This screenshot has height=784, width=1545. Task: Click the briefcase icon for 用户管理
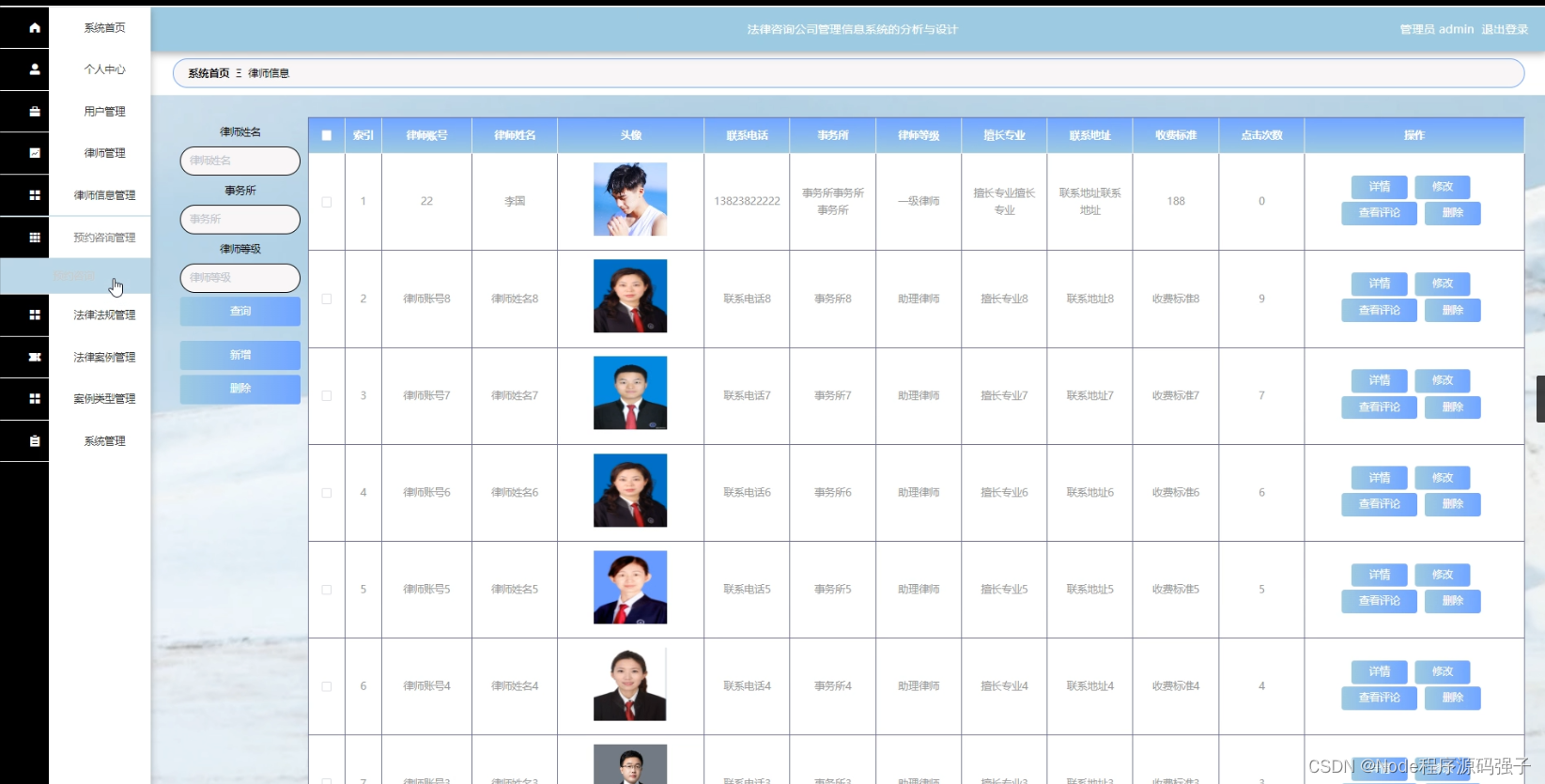[35, 112]
